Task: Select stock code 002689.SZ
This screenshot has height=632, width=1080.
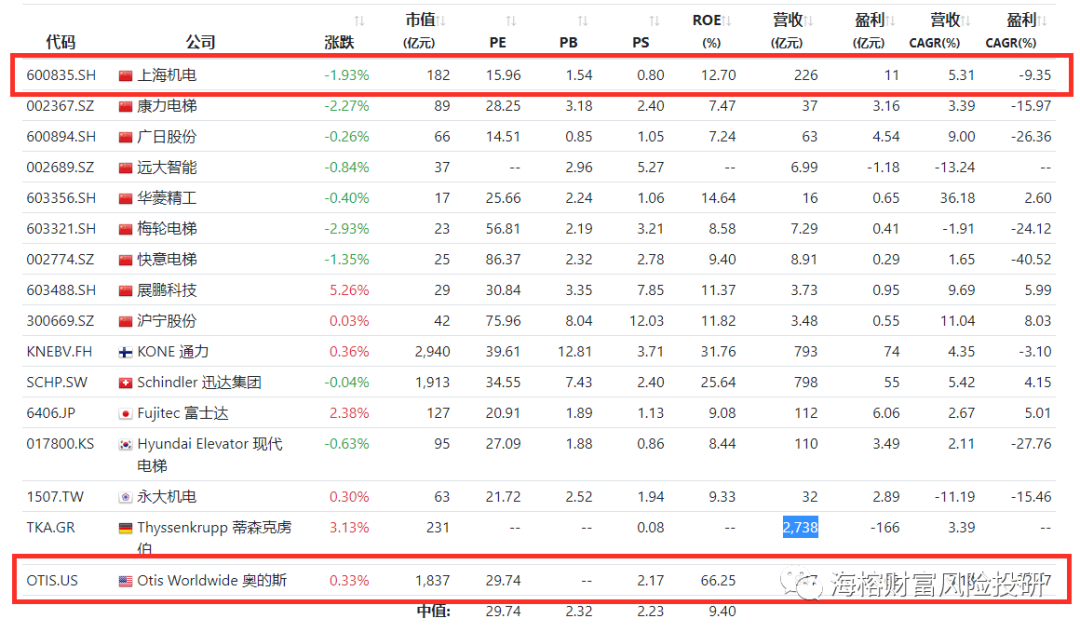Action: (x=61, y=167)
